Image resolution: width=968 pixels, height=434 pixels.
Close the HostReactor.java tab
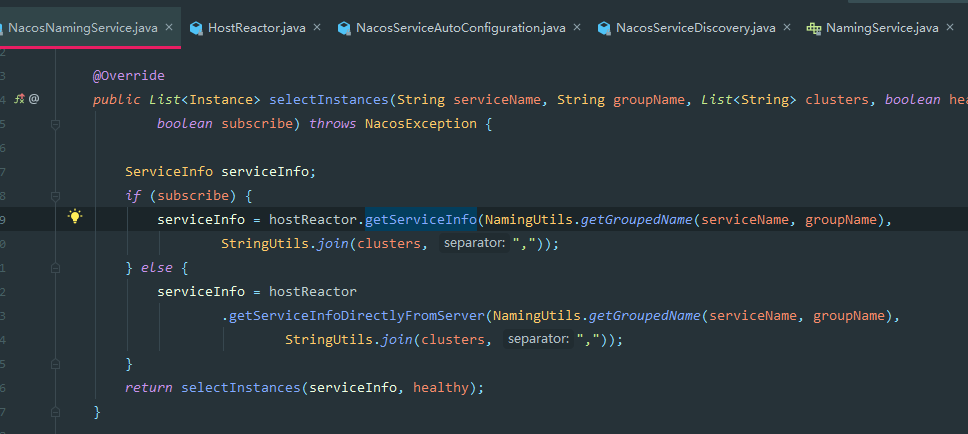click(317, 27)
